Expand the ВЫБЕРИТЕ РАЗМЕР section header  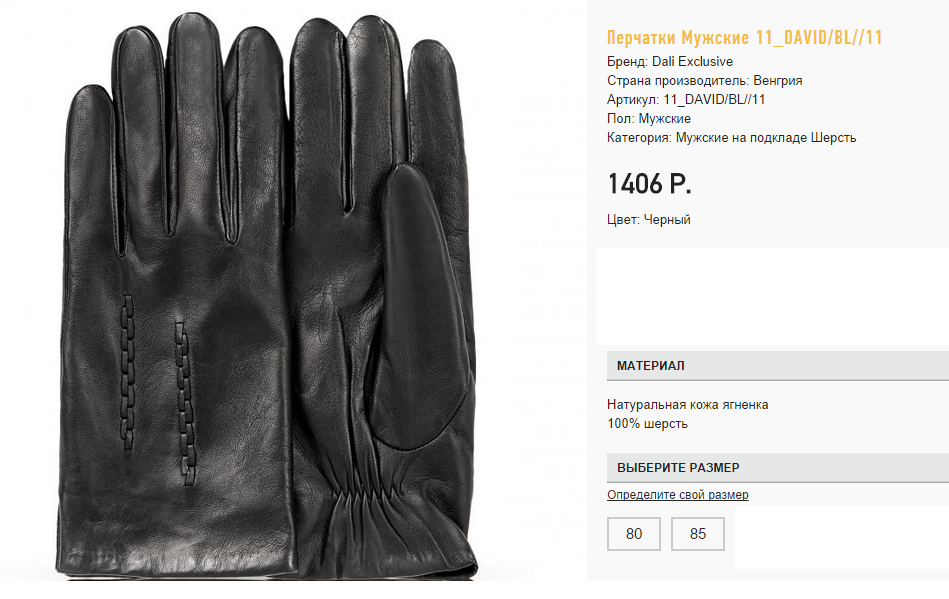[x=778, y=468]
